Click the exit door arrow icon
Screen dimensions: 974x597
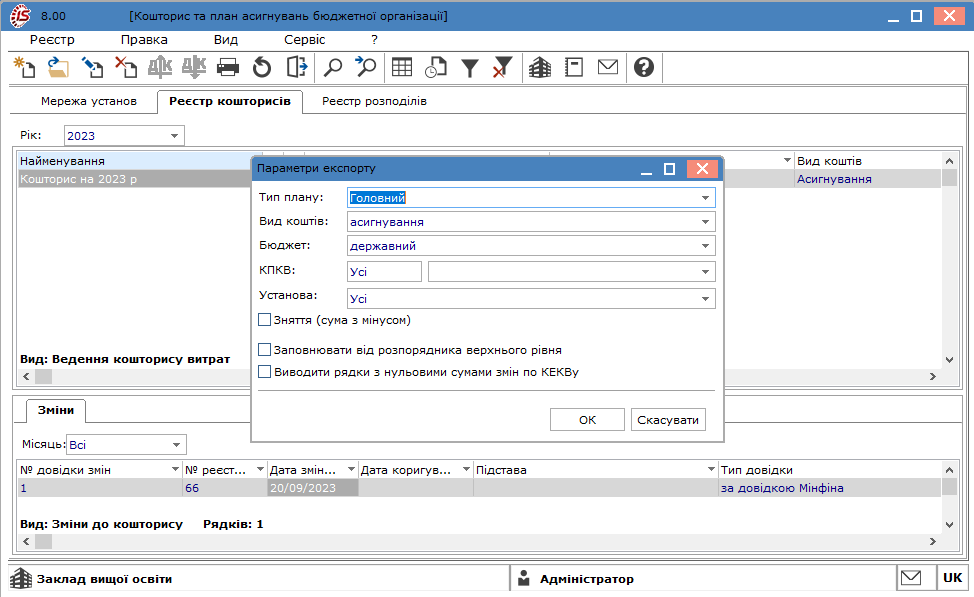click(x=296, y=66)
